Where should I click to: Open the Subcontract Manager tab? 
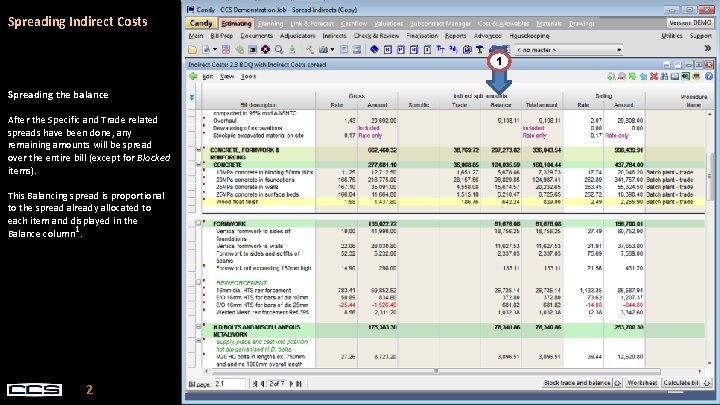click(440, 23)
